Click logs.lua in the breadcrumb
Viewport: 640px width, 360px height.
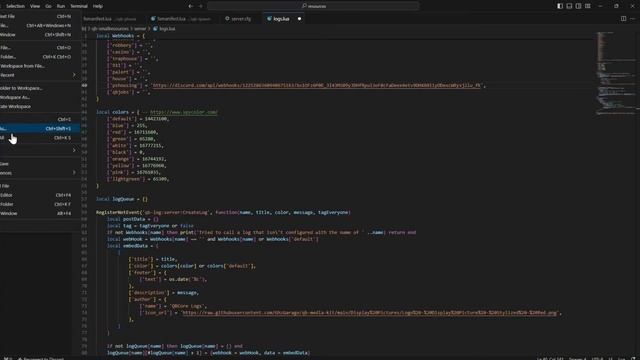pos(167,29)
